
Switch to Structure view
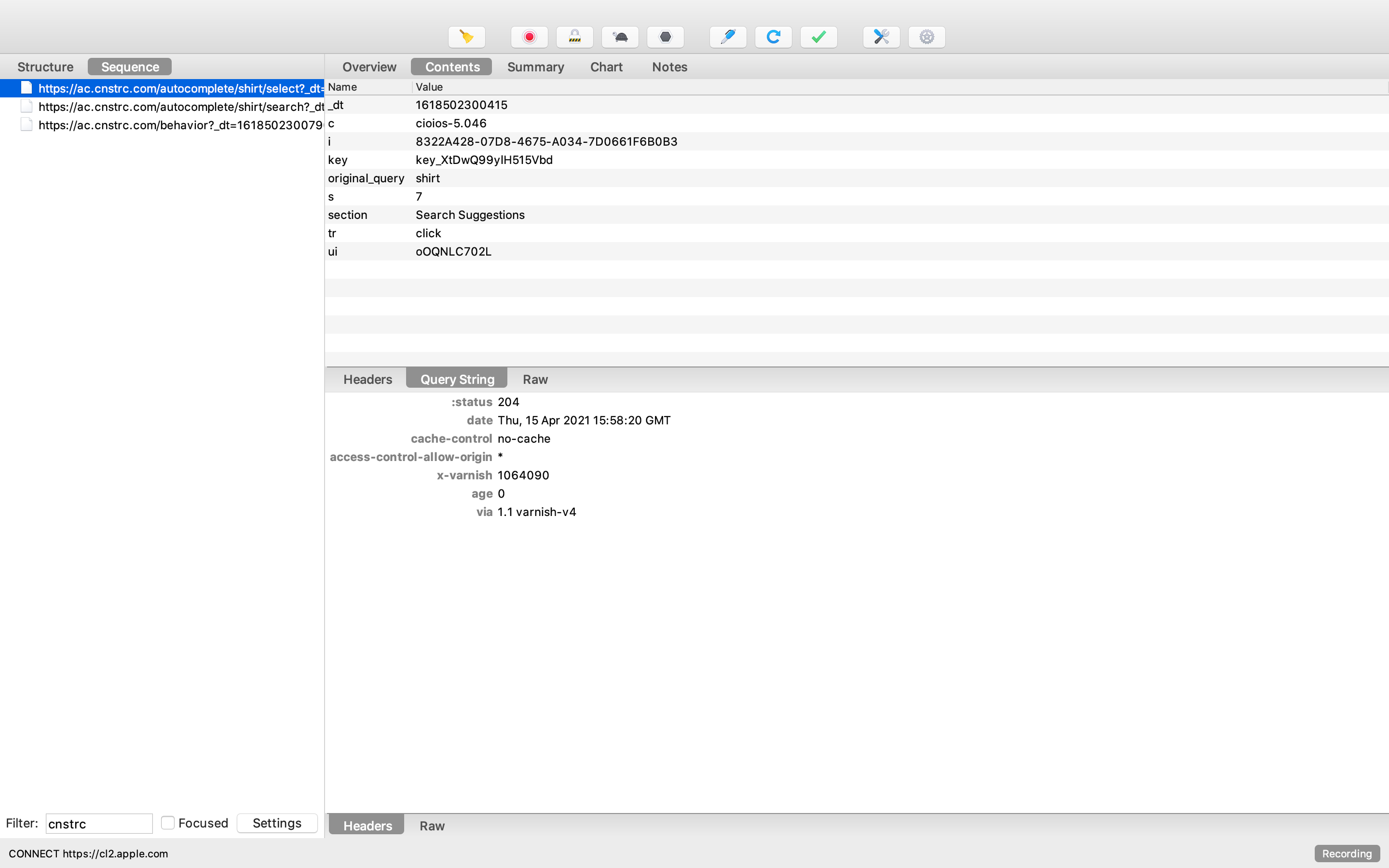click(x=45, y=66)
